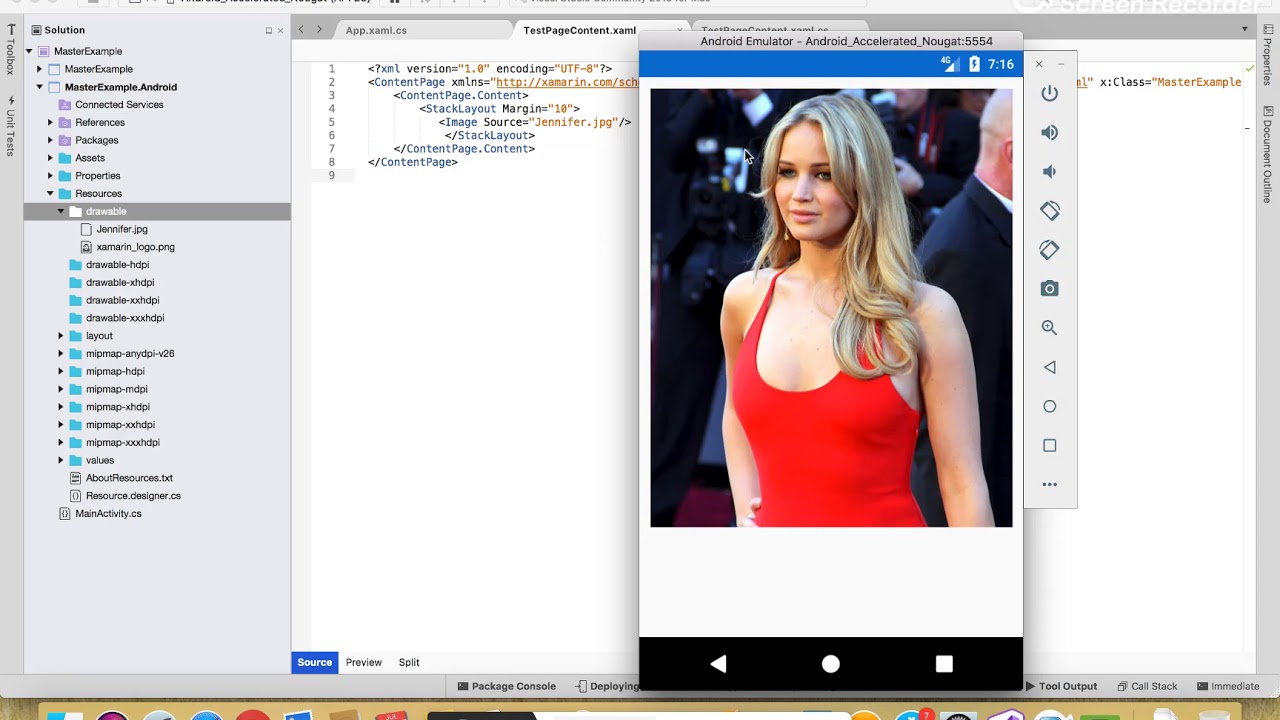Click the photo displayed in emulator

tap(831, 308)
